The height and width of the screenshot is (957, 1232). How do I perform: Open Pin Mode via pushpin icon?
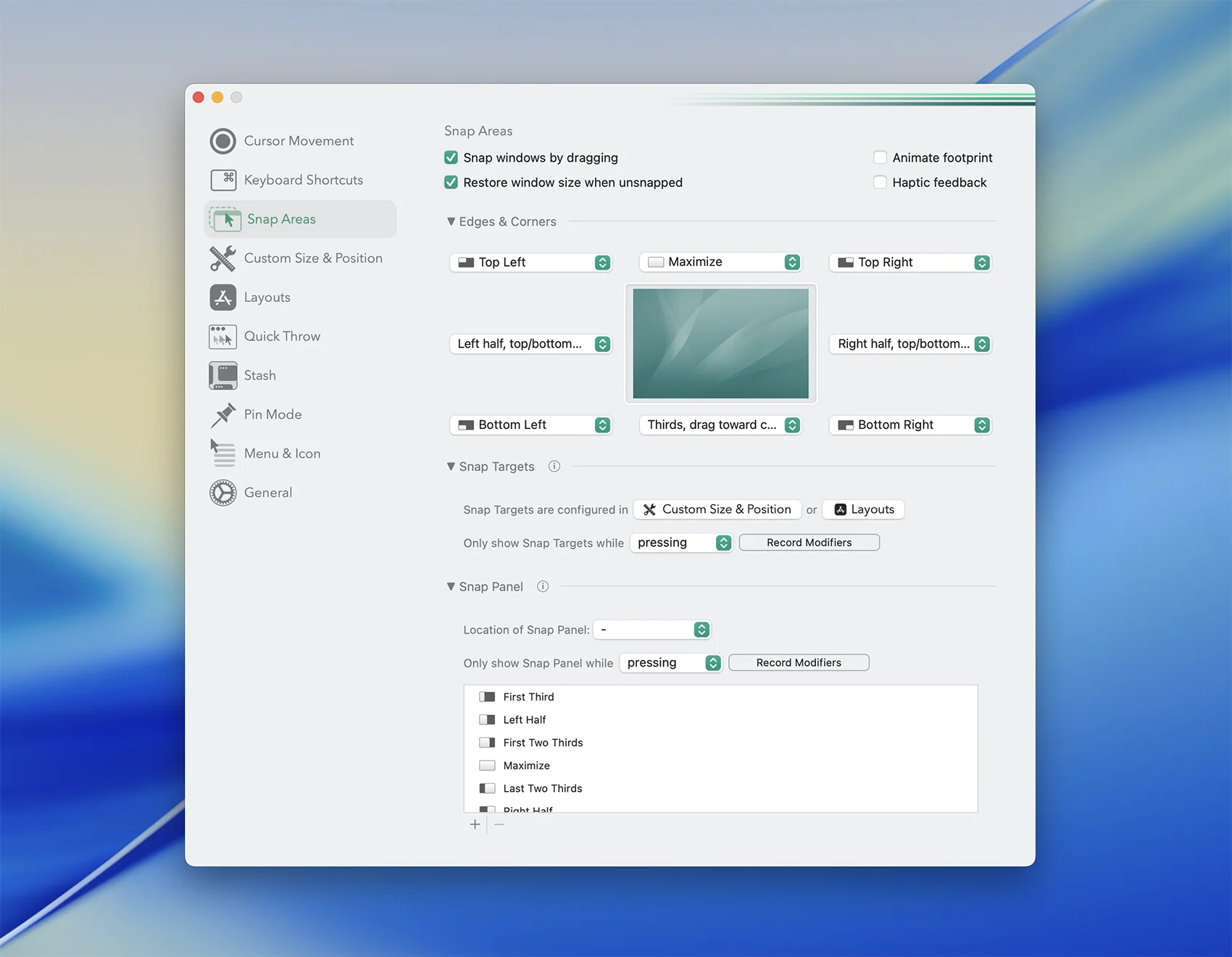click(x=223, y=414)
